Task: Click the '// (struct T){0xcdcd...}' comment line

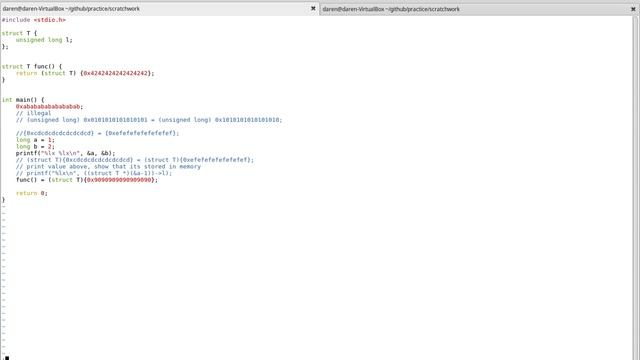Action: point(135,160)
